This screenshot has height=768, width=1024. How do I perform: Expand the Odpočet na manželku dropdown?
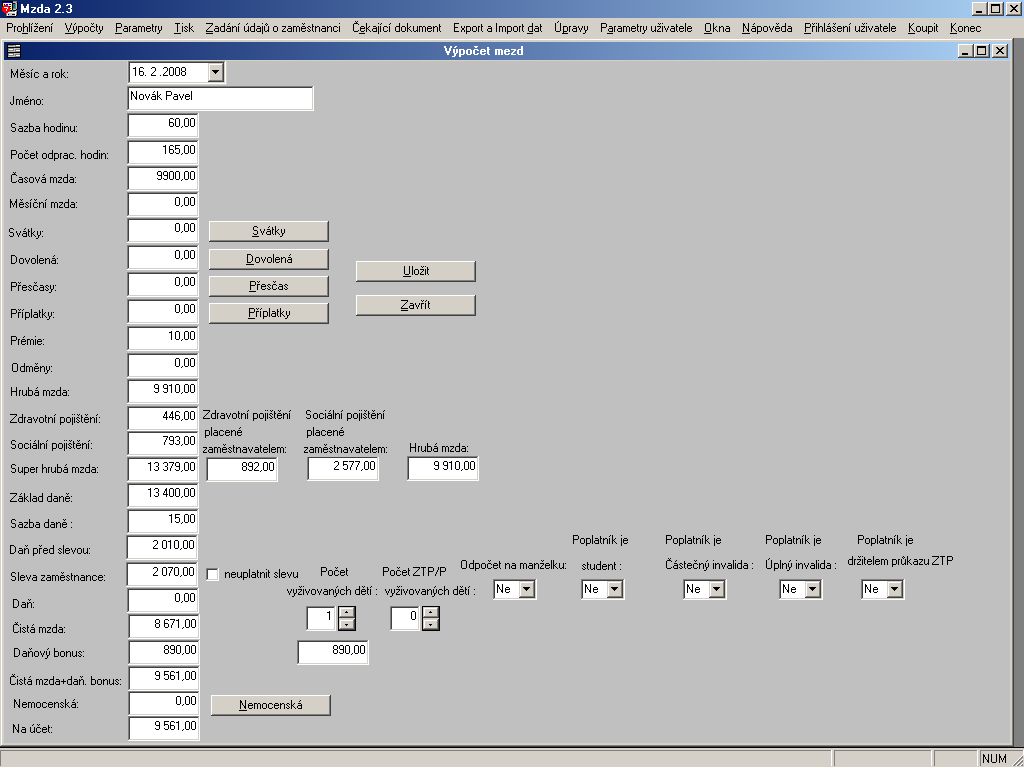coord(526,590)
